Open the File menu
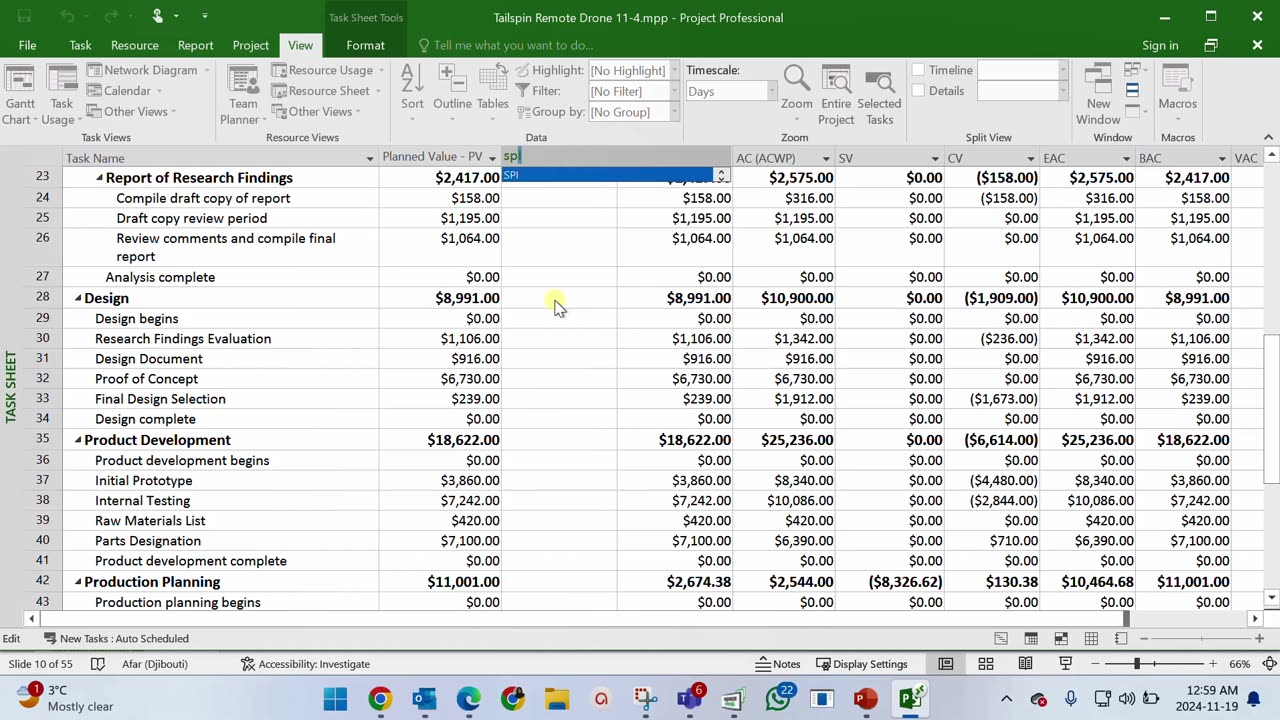The image size is (1280, 720). [27, 45]
